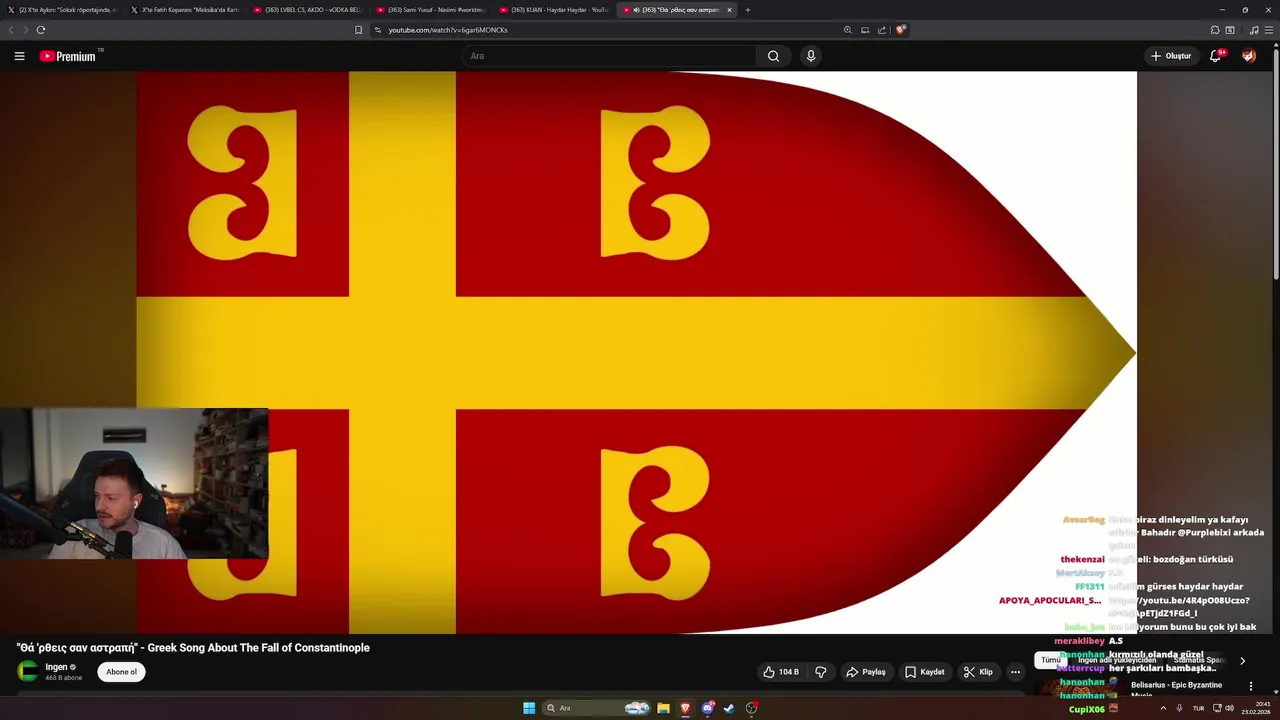Share page via address bar share icon
Viewport: 1280px width, 720px height.
pyautogui.click(x=882, y=30)
